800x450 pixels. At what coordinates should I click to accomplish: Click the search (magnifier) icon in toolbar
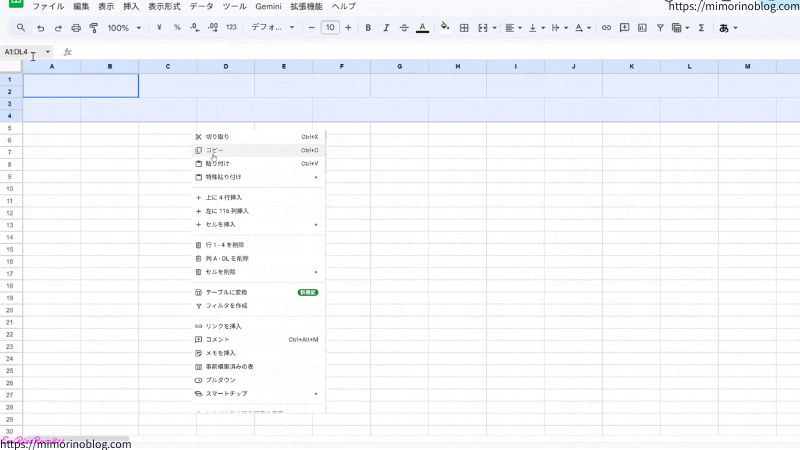[x=20, y=28]
